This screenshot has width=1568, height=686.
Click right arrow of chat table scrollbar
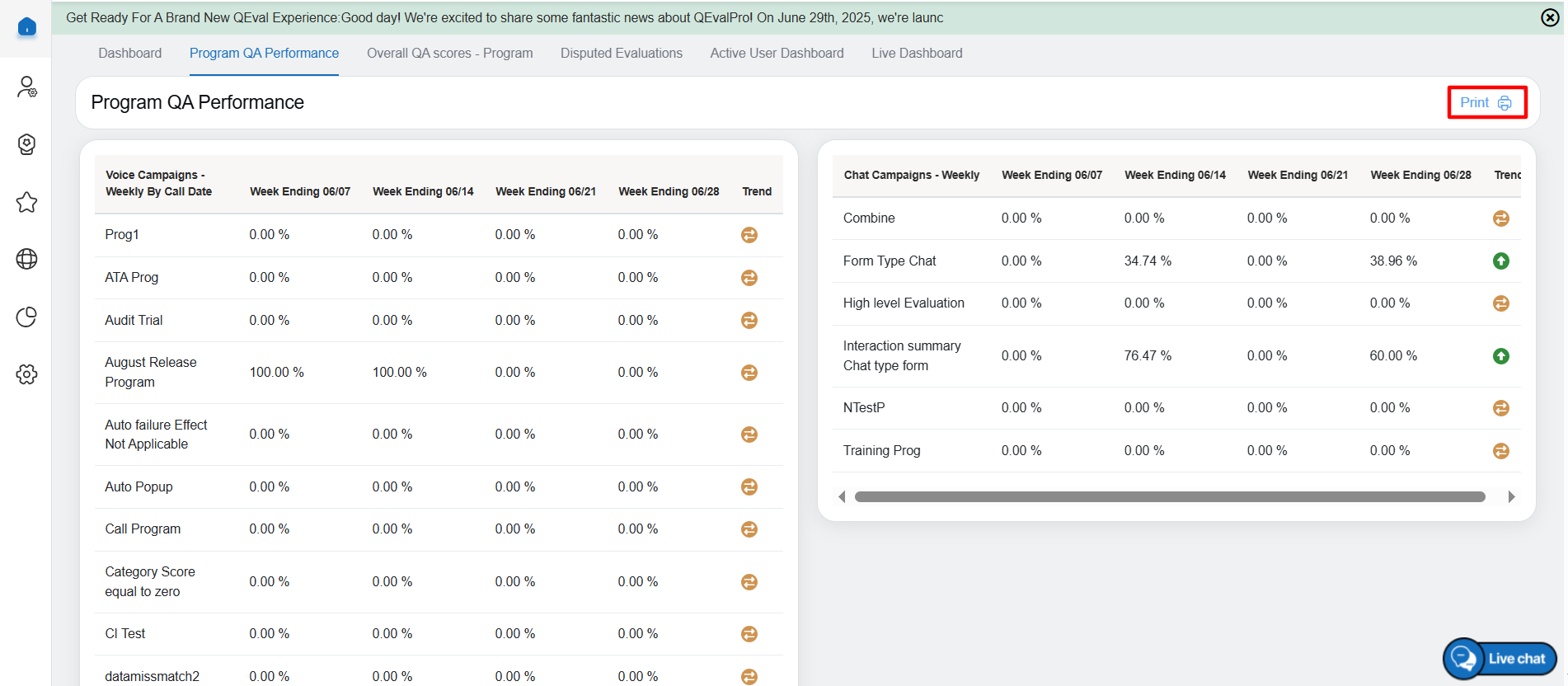(x=1511, y=496)
